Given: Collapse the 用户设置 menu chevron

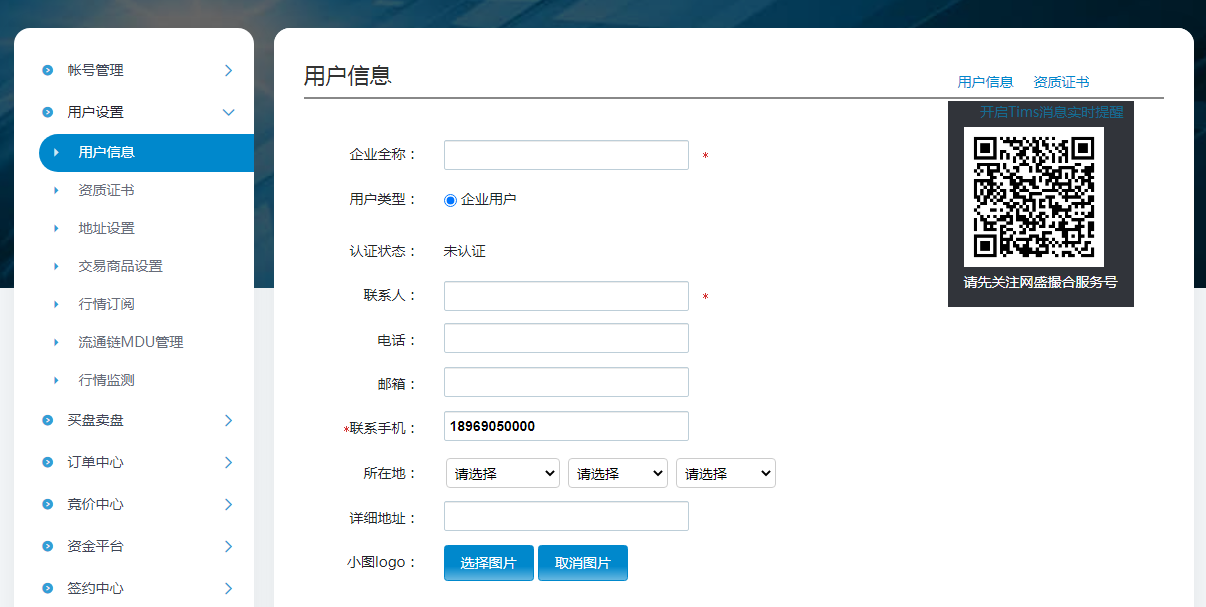Looking at the screenshot, I should 228,113.
